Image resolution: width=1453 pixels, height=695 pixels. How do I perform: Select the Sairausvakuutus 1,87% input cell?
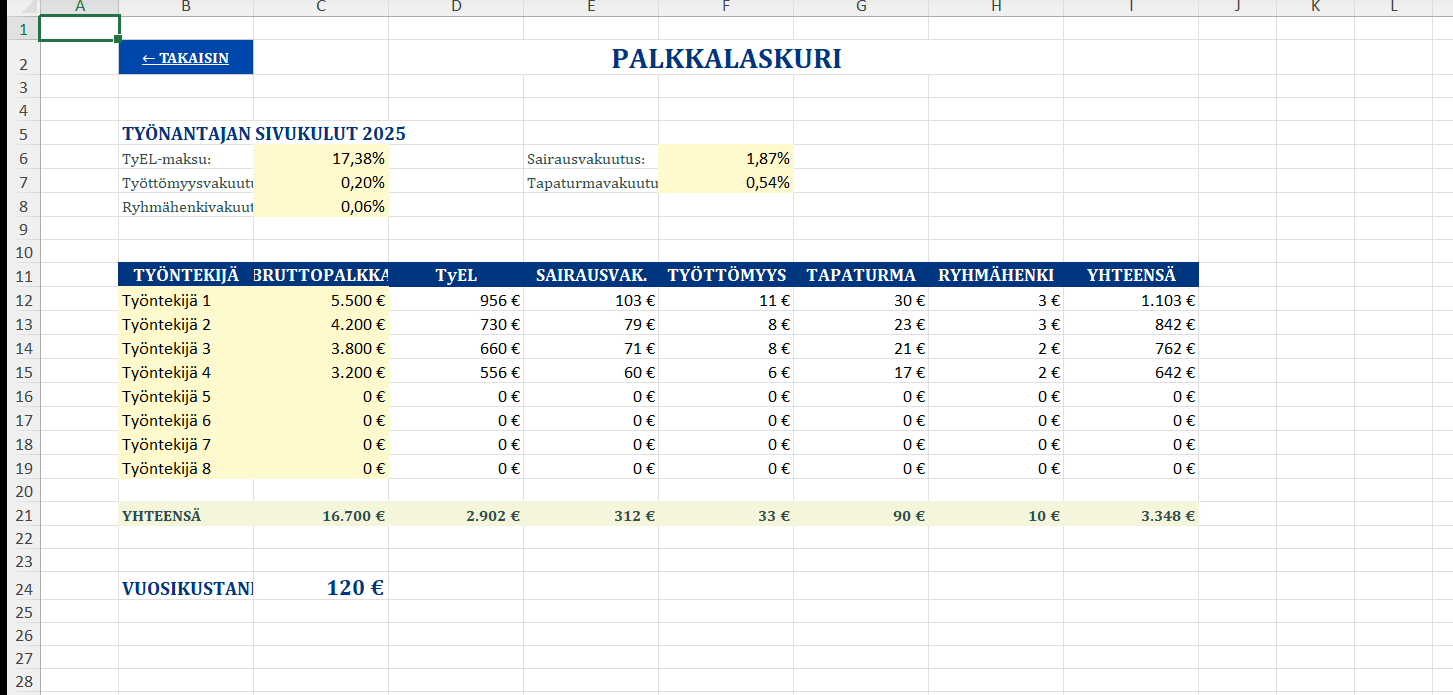click(x=725, y=158)
